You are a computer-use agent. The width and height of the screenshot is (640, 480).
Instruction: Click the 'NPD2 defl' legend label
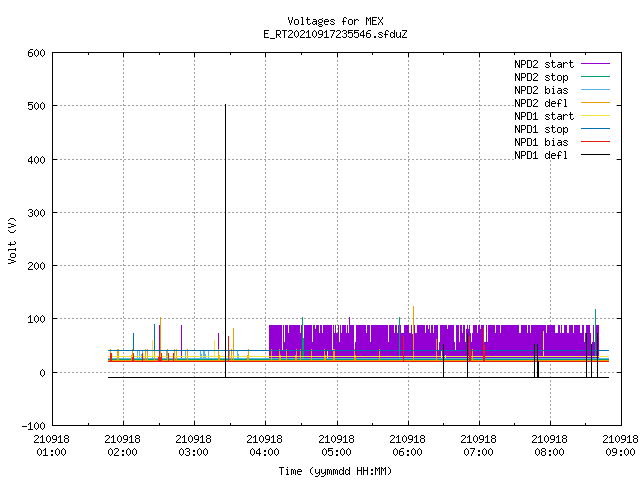click(541, 103)
